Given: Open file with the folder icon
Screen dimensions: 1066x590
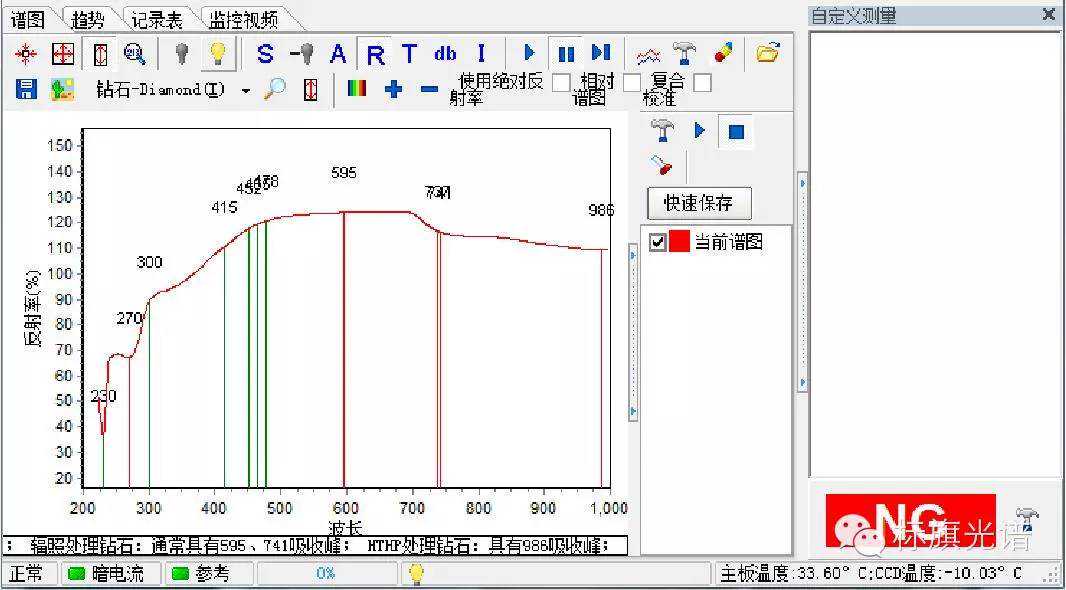Looking at the screenshot, I should 767,54.
